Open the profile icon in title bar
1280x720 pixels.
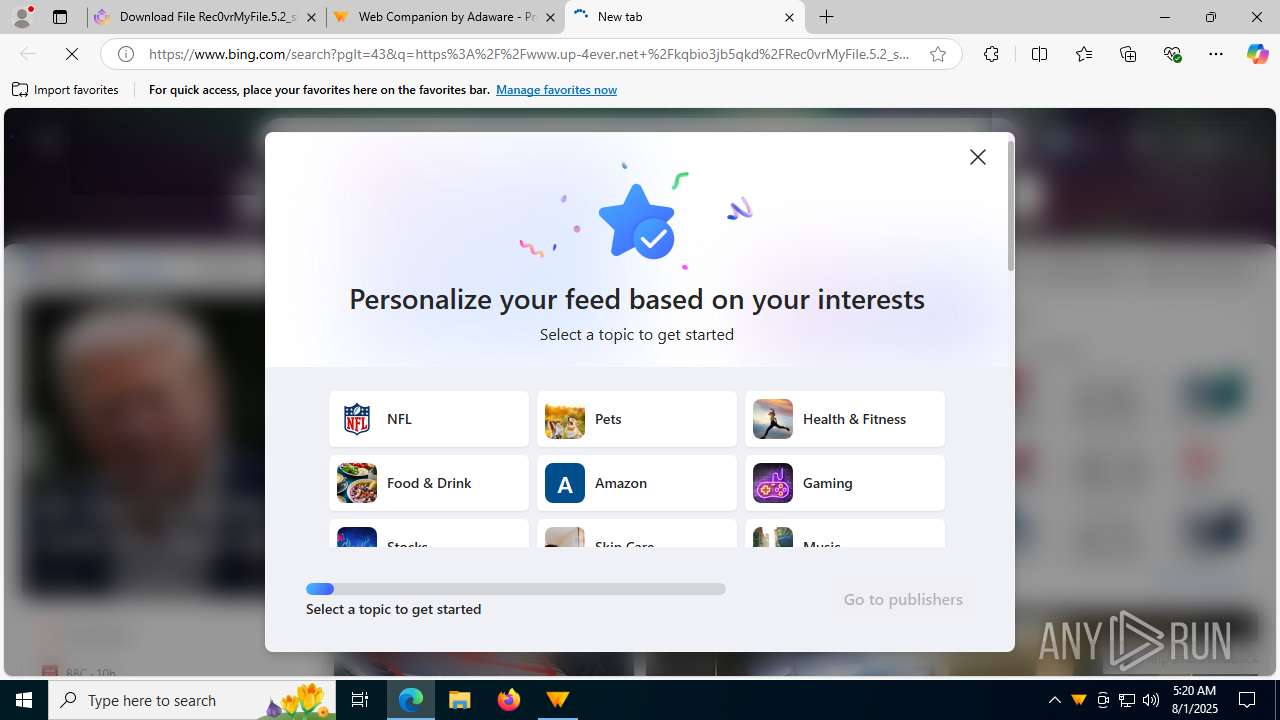tap(22, 17)
